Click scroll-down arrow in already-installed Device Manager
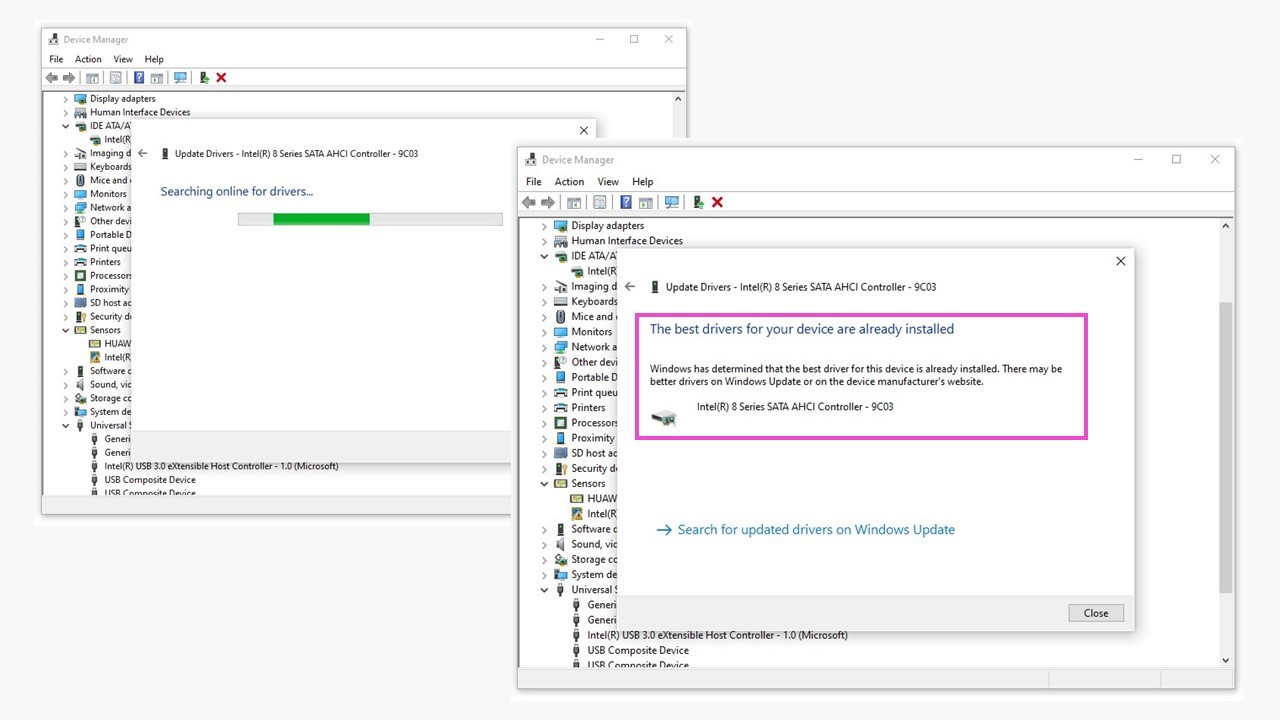The image size is (1280, 720). click(x=1226, y=660)
